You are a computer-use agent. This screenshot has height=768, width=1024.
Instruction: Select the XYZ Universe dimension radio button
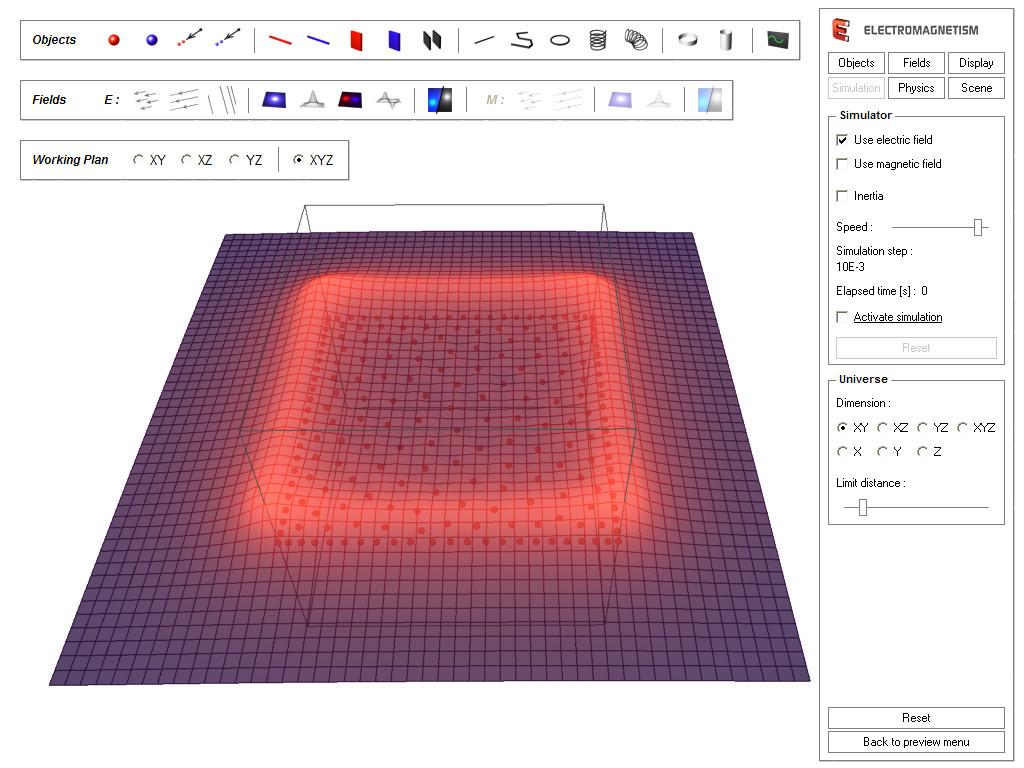pos(962,427)
